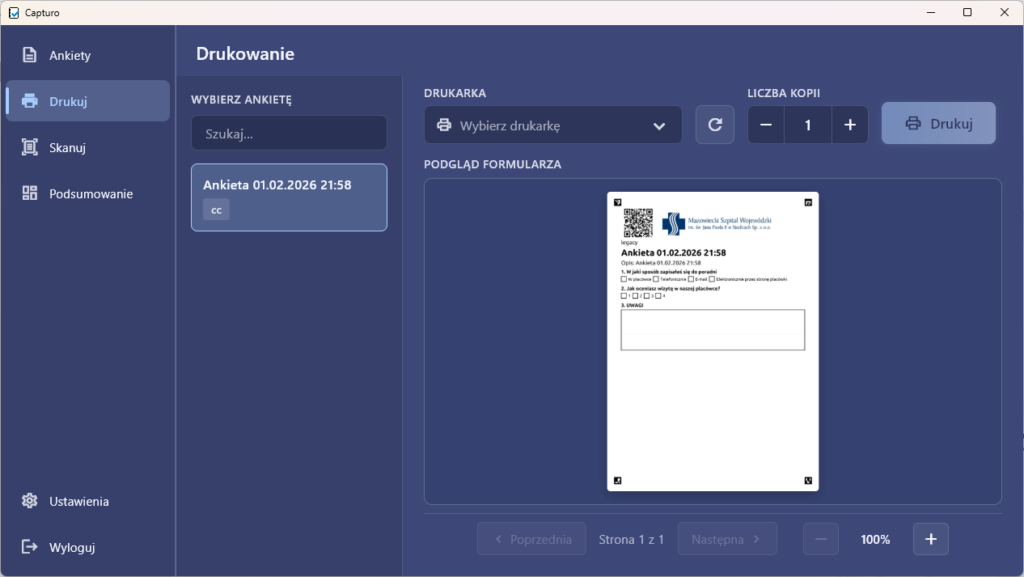1024x577 pixels.
Task: Focus the Szukaj search field
Action: [x=289, y=133]
